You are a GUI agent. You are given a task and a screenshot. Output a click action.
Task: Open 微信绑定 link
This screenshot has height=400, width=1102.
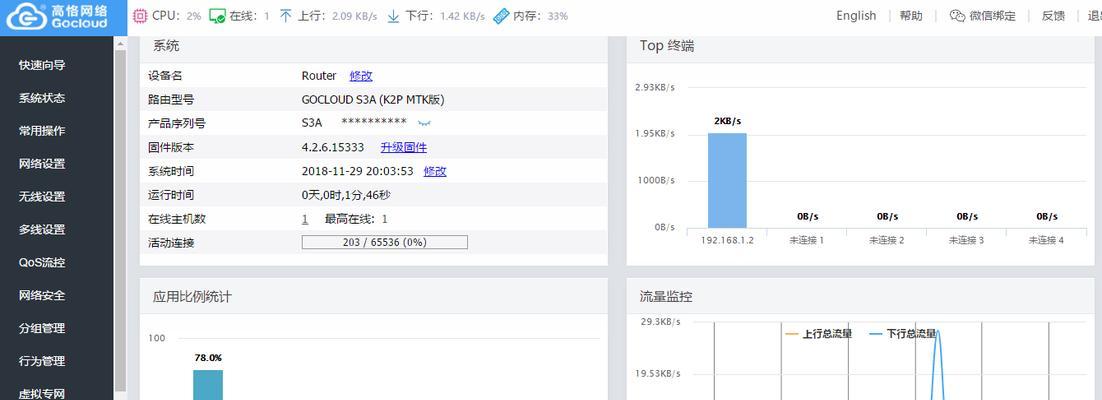pyautogui.click(x=992, y=16)
